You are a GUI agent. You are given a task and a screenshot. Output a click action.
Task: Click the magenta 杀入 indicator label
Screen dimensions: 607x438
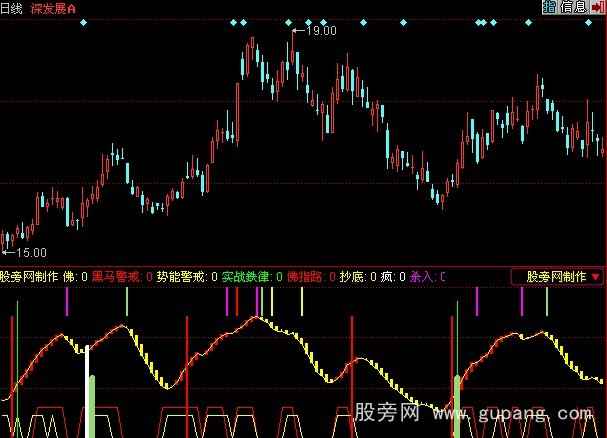point(421,276)
